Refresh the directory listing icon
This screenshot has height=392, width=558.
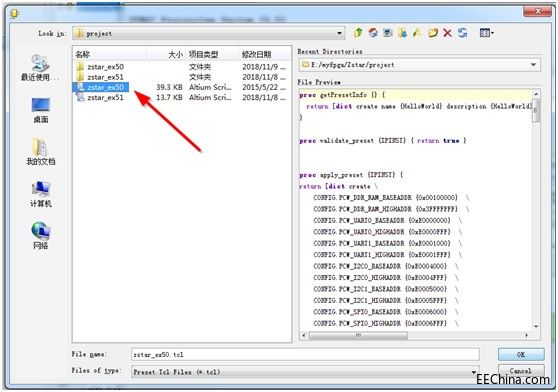coord(463,33)
